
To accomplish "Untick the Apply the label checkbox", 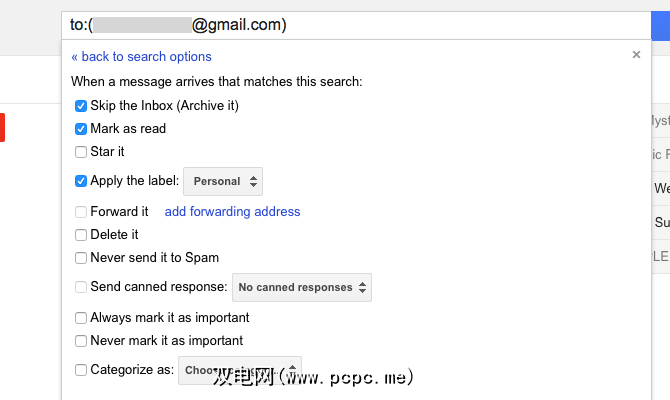I will pyautogui.click(x=81, y=181).
